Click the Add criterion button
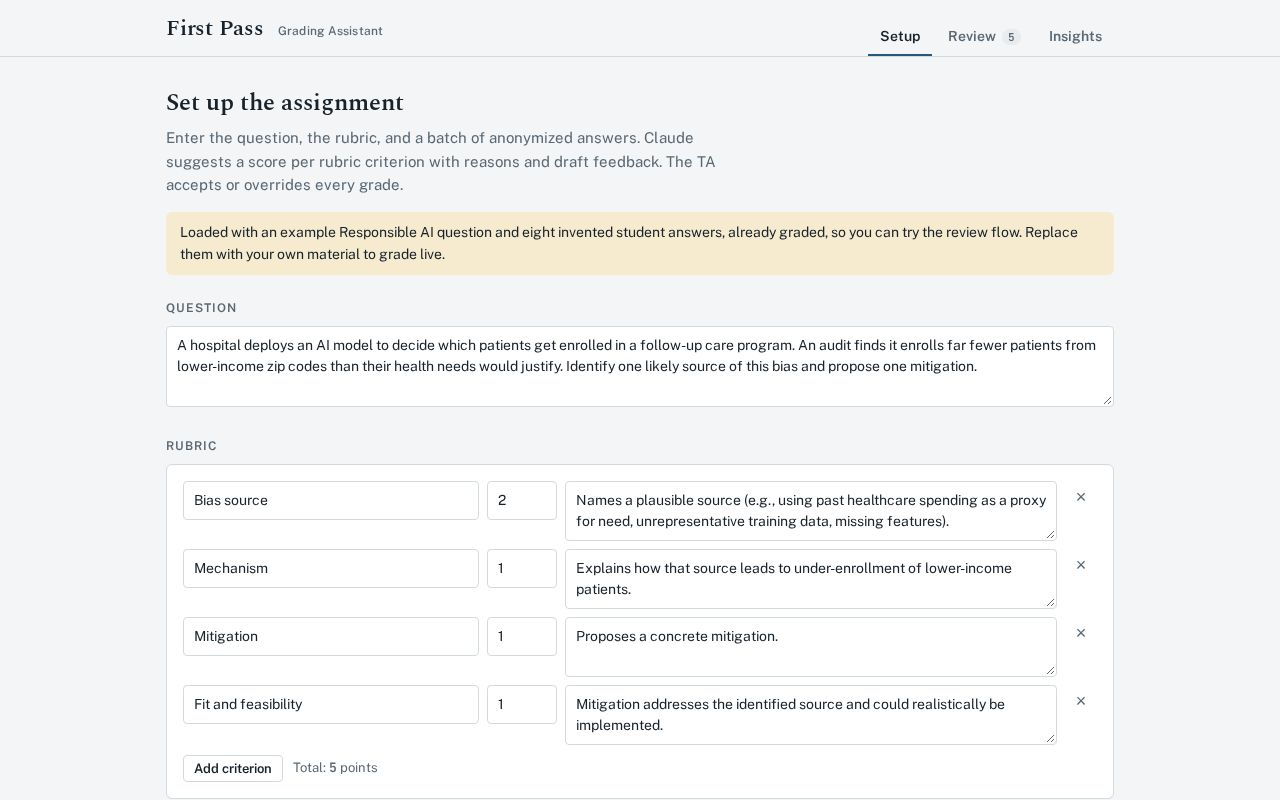The image size is (1280, 800). [x=233, y=768]
